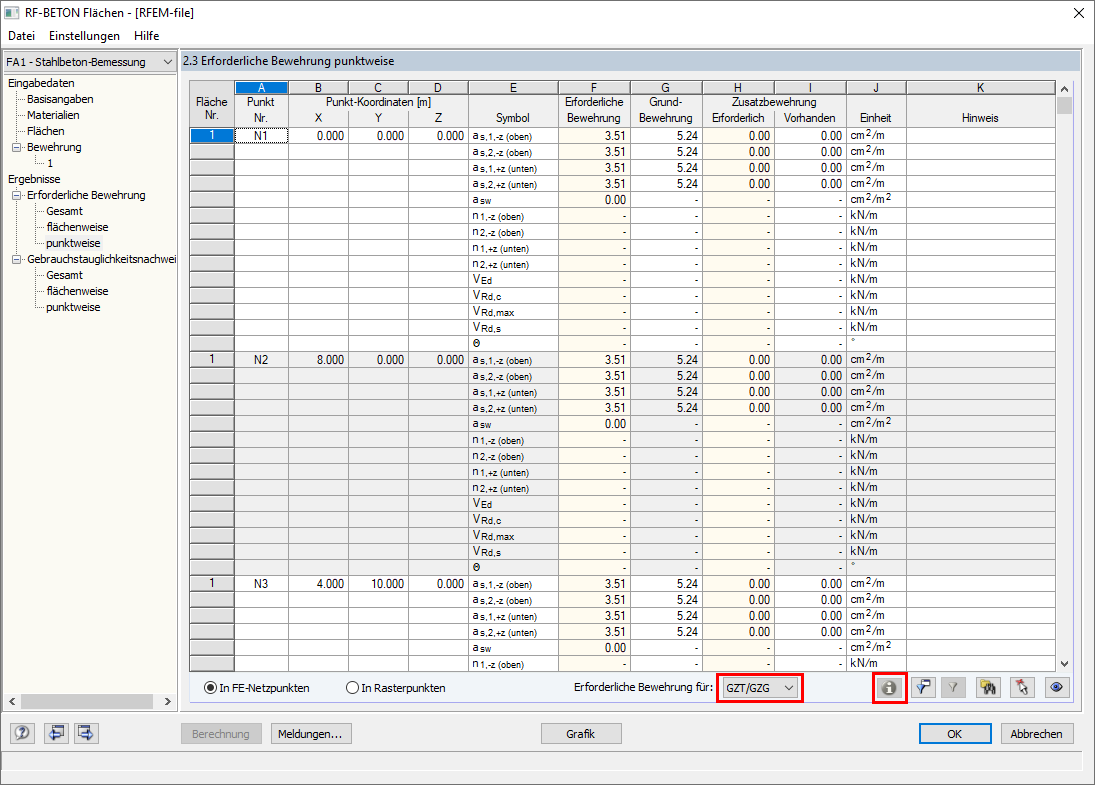1095x785 pixels.
Task: Click X coordinate 8.000 of point N2
Action: [x=318, y=360]
